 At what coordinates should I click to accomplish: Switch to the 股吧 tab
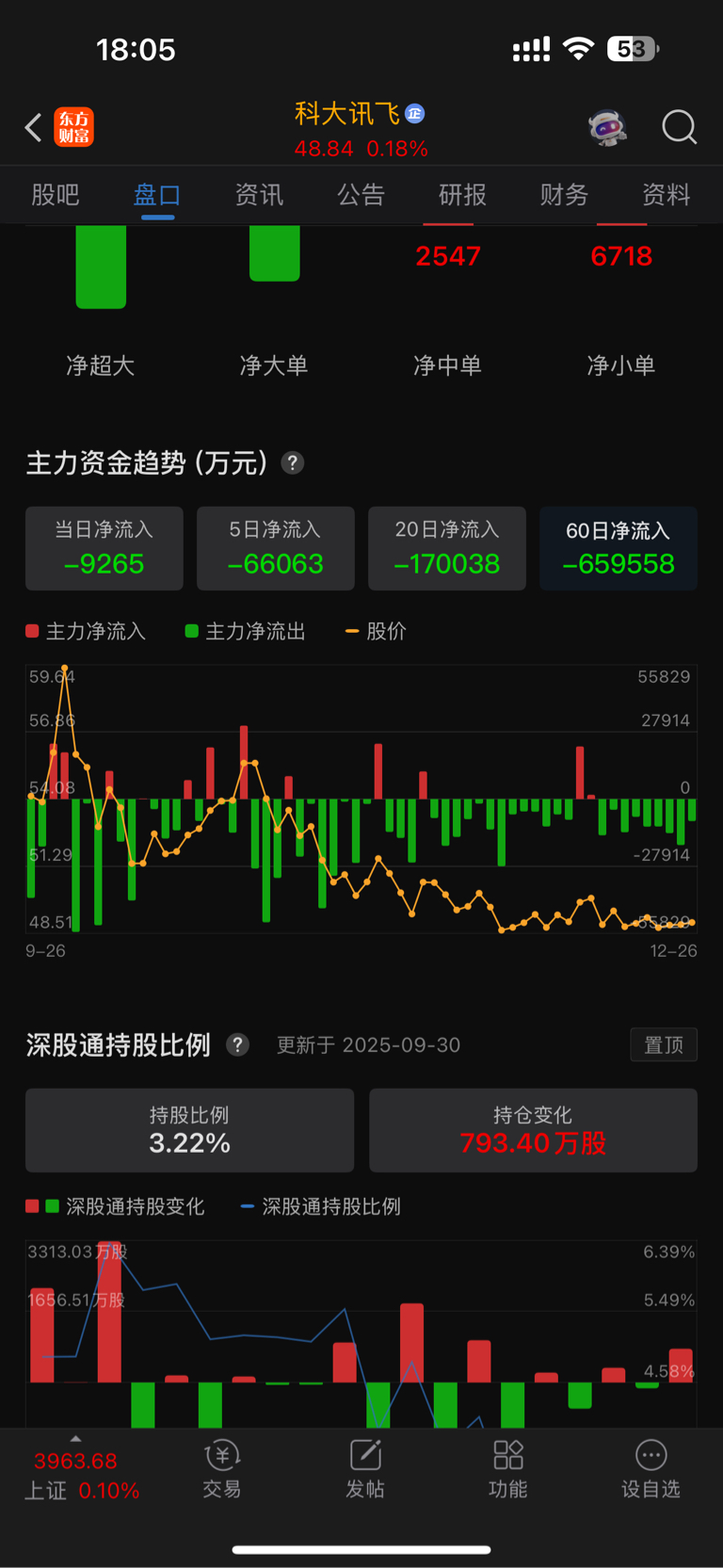[x=56, y=195]
